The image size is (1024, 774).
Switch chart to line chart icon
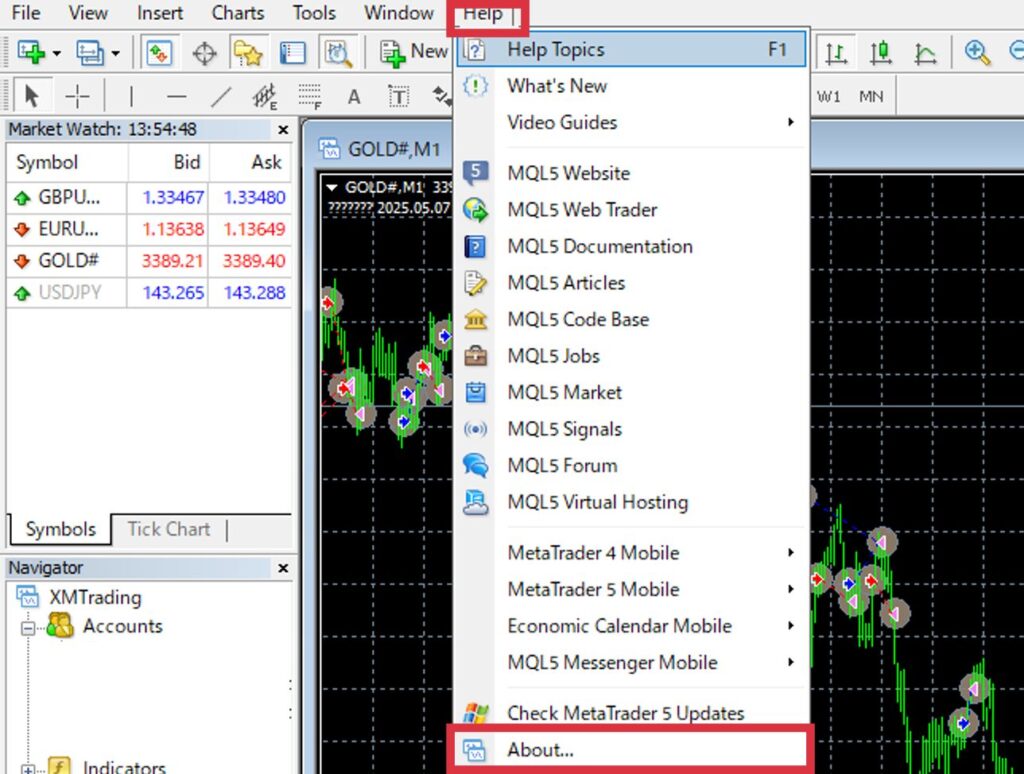(925, 53)
